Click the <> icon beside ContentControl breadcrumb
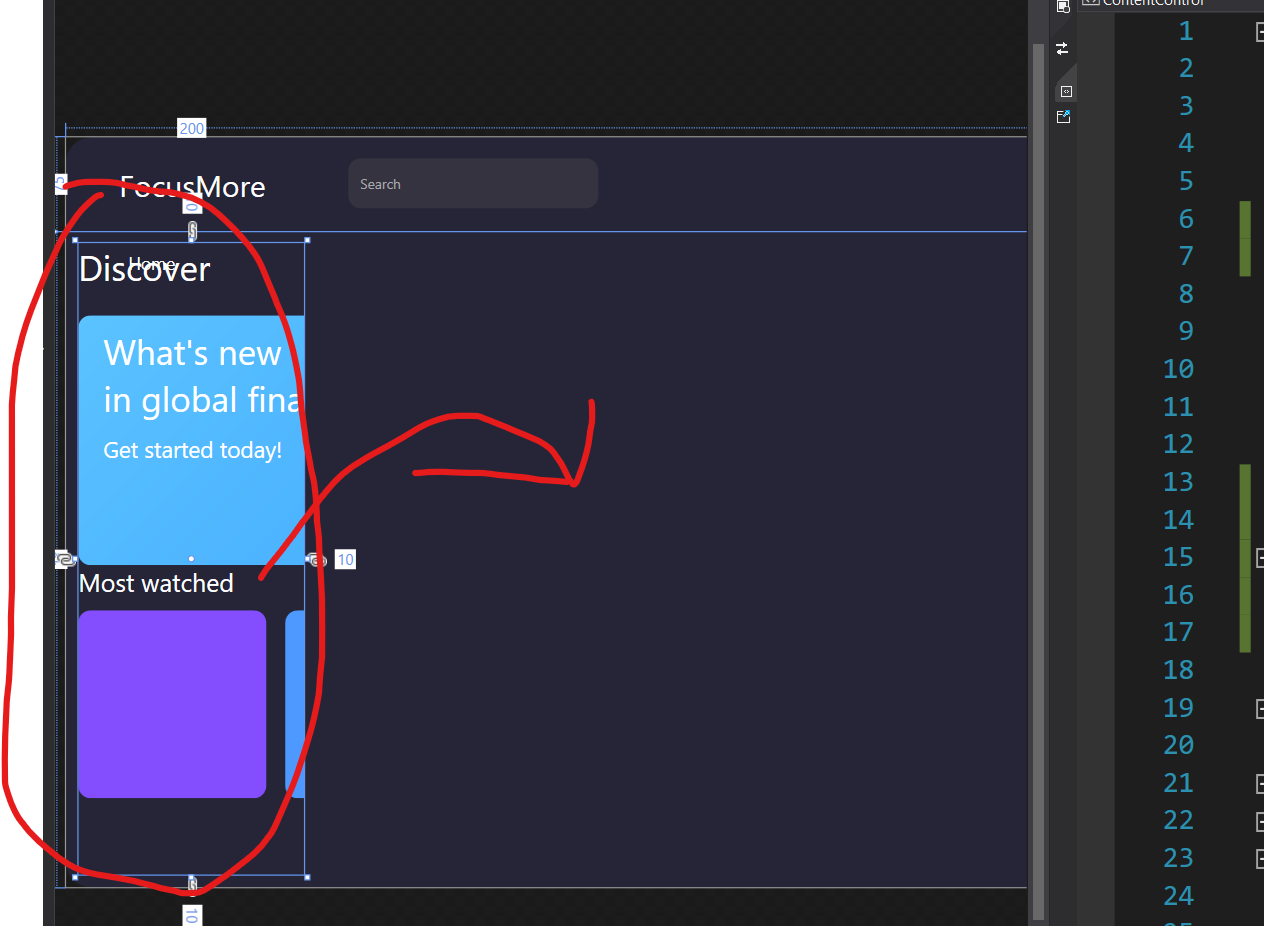1264x926 pixels. 1091,4
